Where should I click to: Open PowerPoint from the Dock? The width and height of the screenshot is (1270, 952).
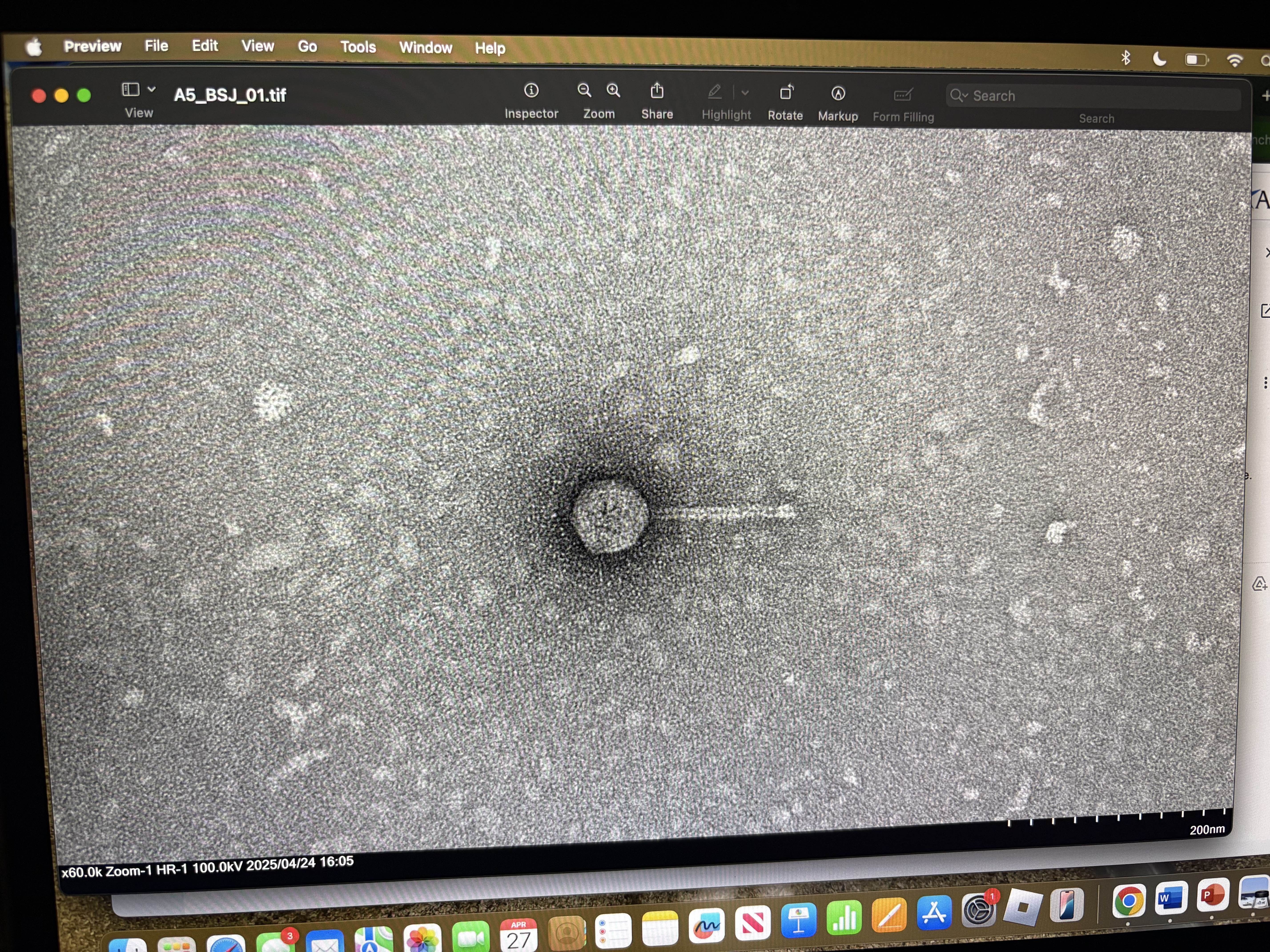click(x=1213, y=895)
